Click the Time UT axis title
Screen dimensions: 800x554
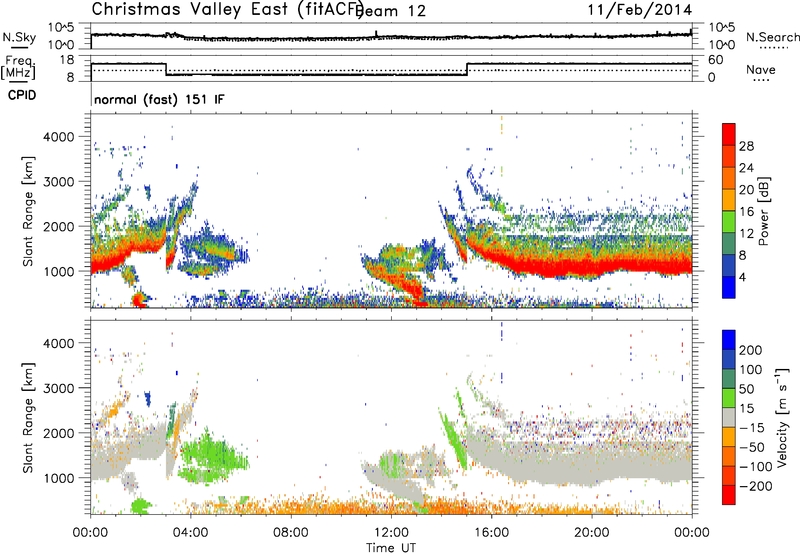click(x=391, y=548)
